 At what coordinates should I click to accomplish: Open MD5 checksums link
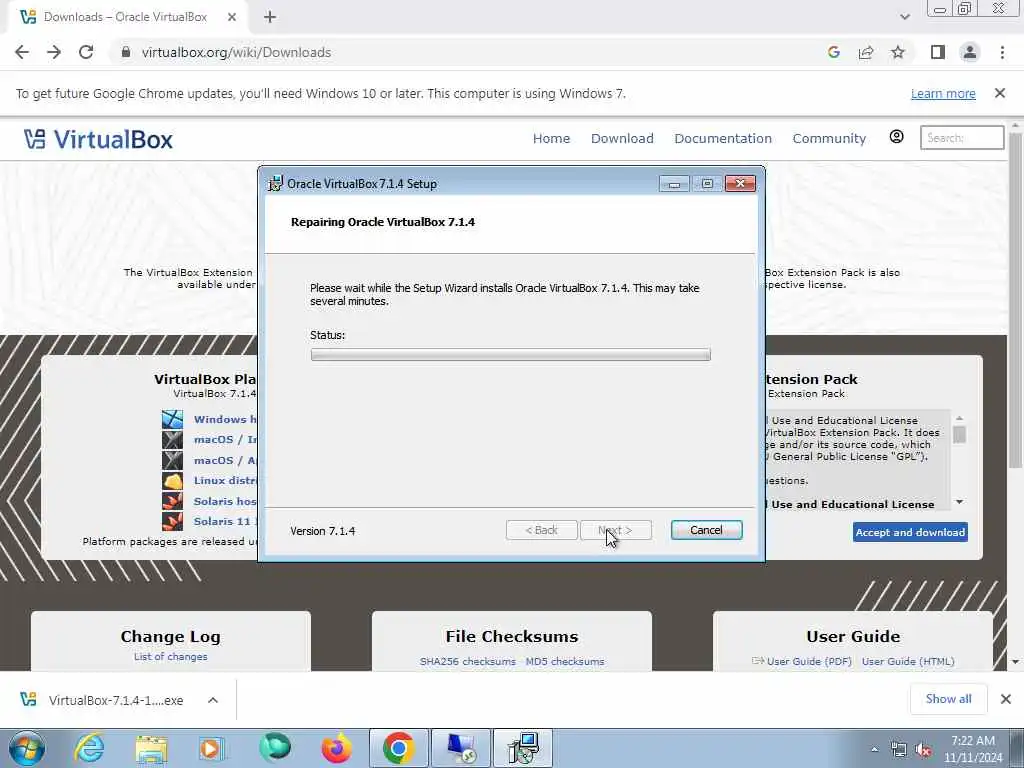click(x=565, y=661)
